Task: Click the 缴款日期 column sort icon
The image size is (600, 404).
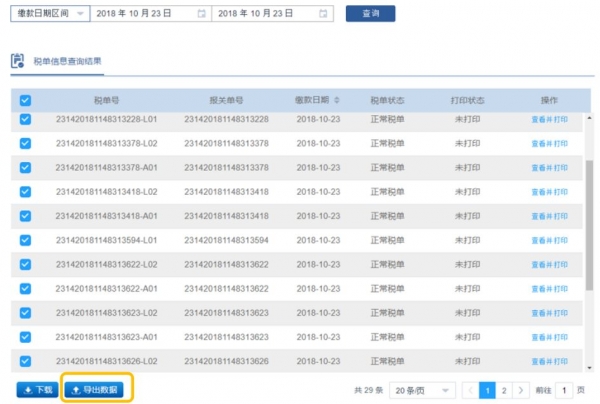Action: (336, 100)
